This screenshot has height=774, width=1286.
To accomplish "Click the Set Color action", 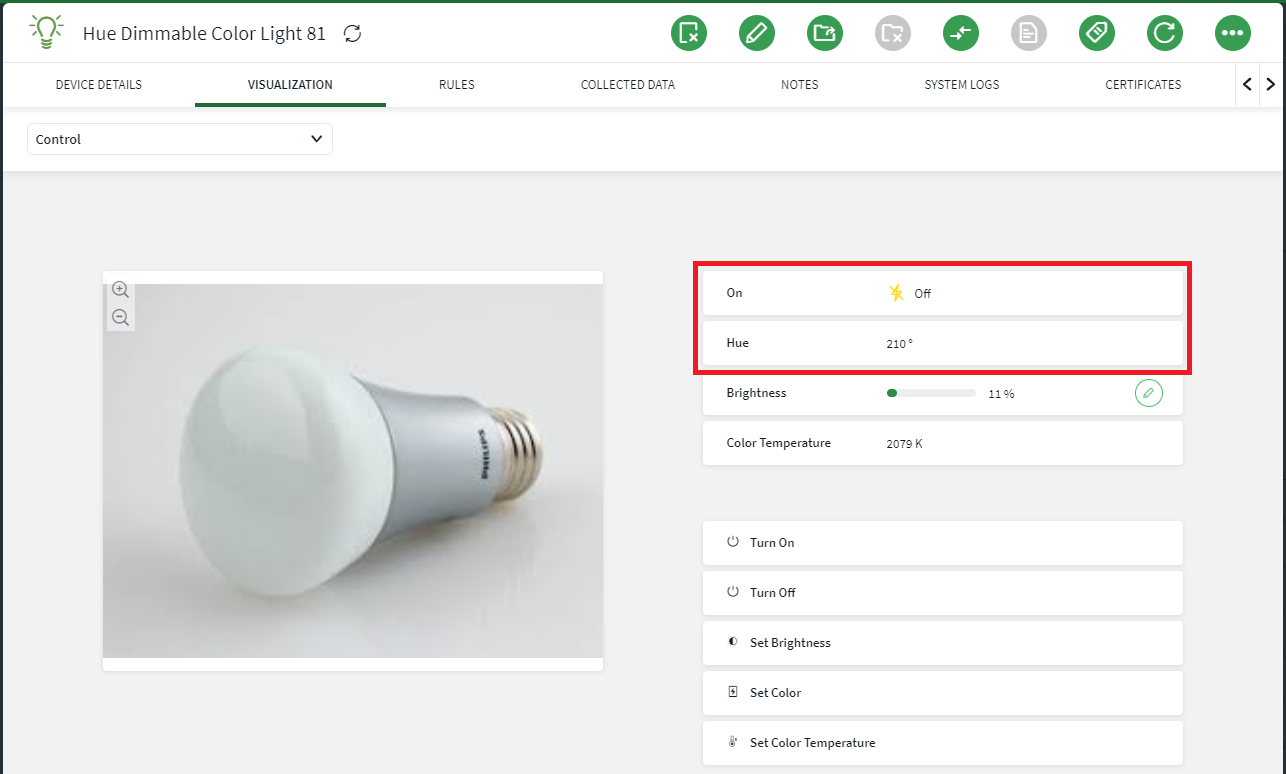I will tap(943, 693).
